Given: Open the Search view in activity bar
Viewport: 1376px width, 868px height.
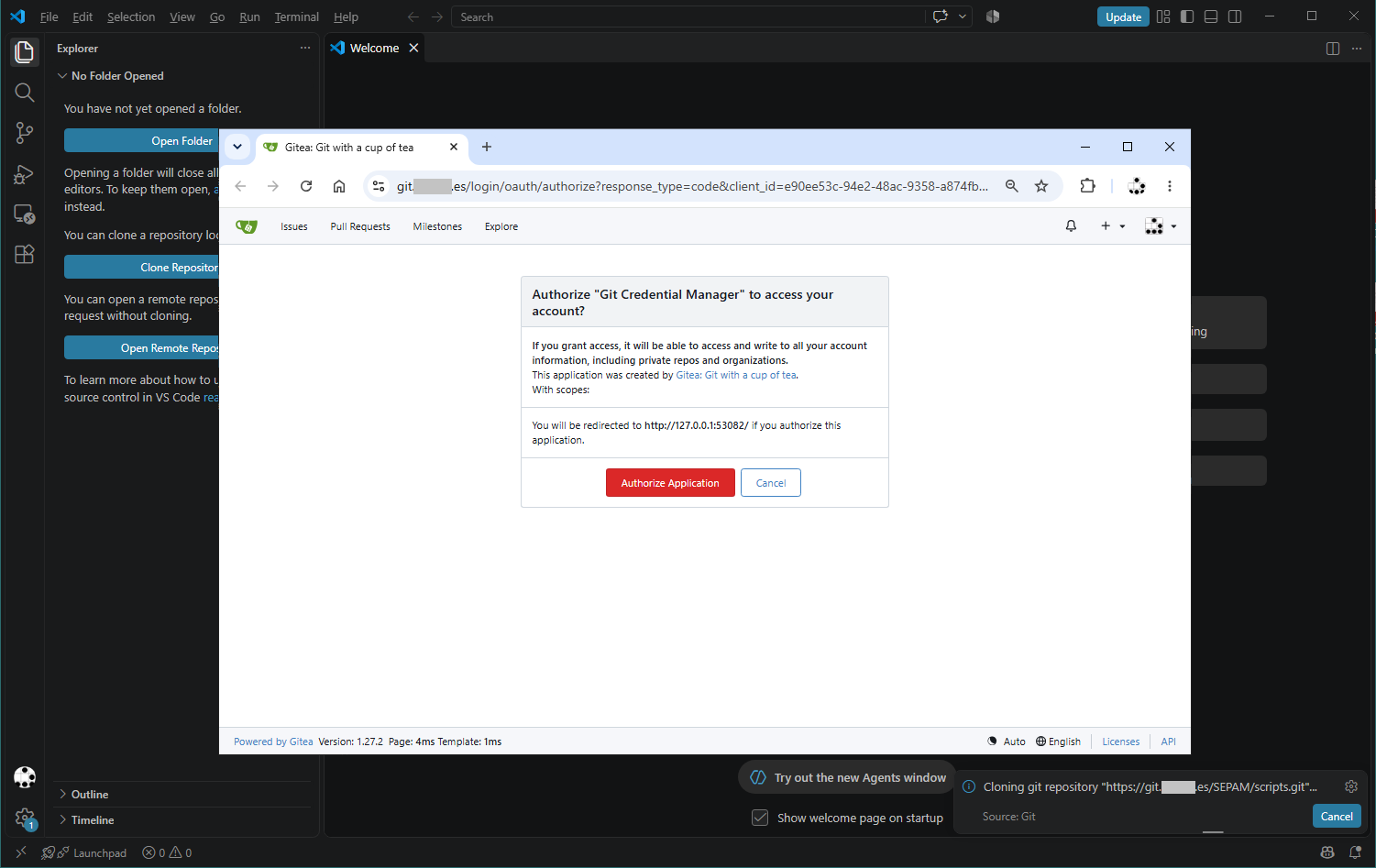Looking at the screenshot, I should (x=25, y=93).
